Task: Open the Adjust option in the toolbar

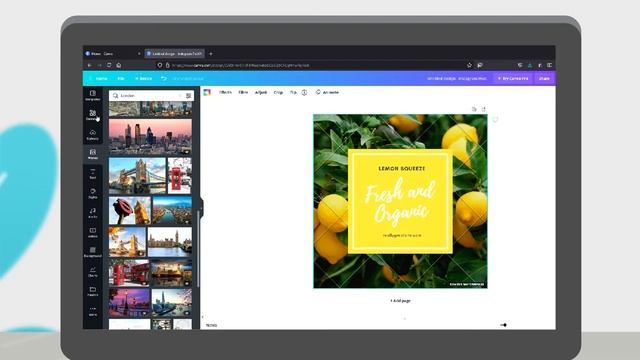Action: pyautogui.click(x=261, y=93)
